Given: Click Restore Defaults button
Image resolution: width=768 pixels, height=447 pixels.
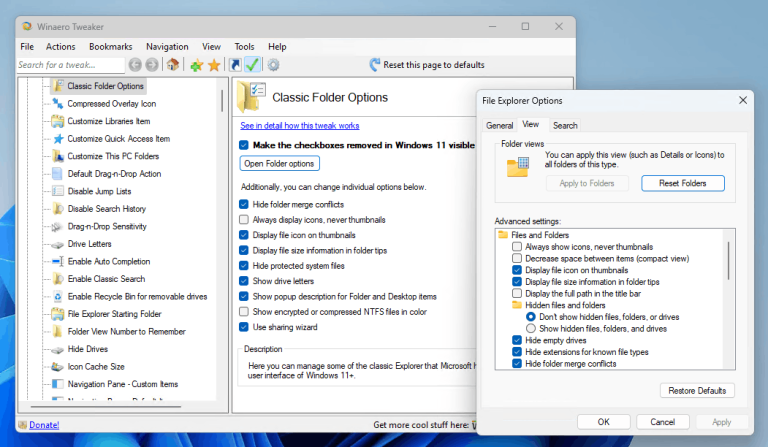Looking at the screenshot, I should (x=697, y=390).
